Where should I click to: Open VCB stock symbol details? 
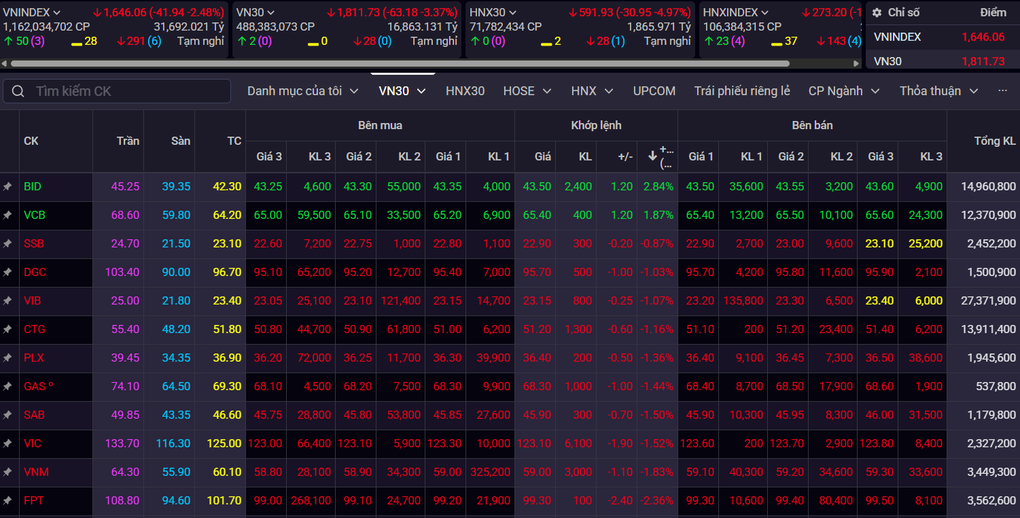[34, 215]
